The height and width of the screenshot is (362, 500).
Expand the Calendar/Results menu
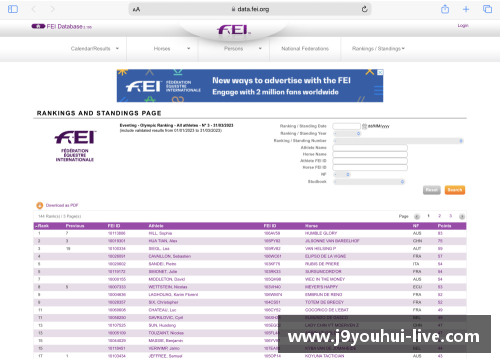(95, 49)
